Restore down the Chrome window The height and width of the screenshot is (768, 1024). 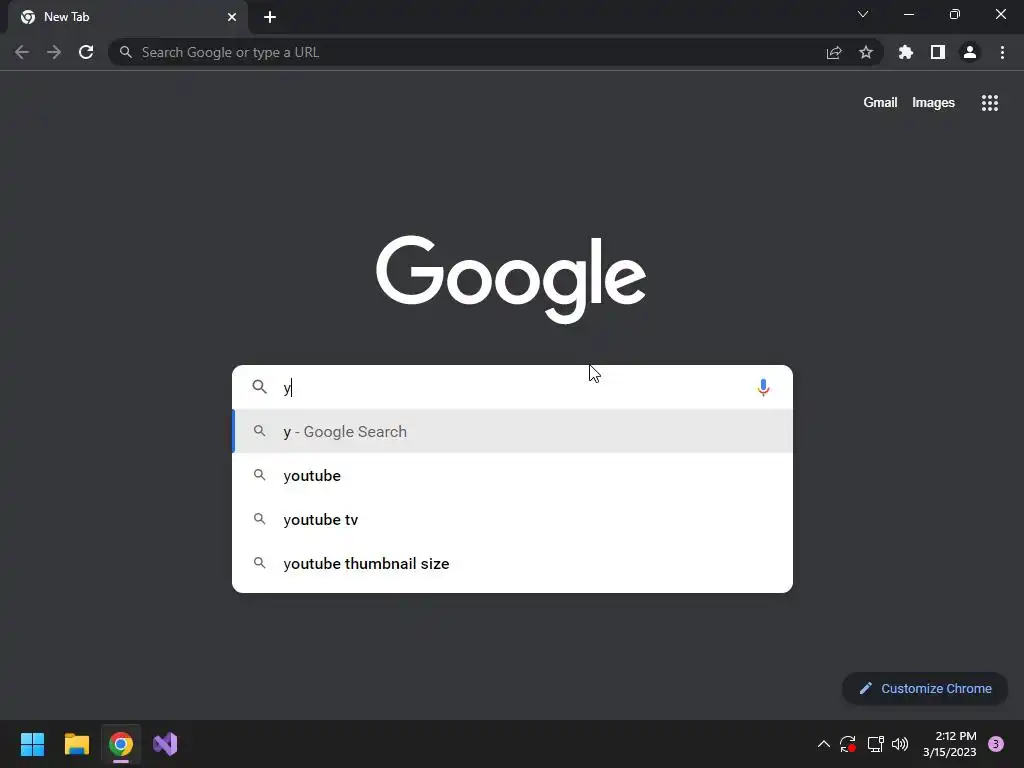[955, 14]
